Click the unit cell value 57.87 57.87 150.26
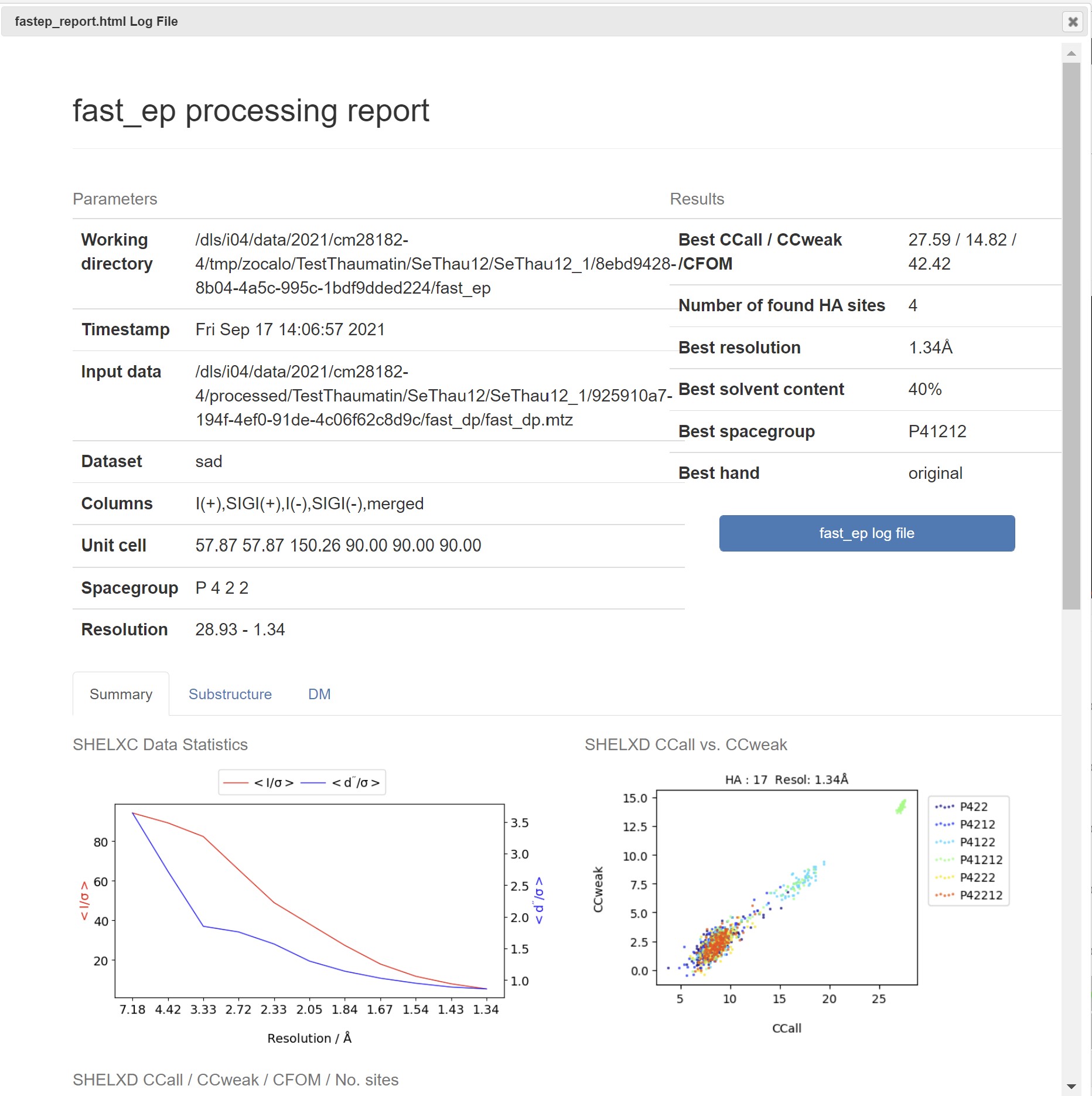Image resolution: width=1092 pixels, height=1096 pixels. coord(338,546)
